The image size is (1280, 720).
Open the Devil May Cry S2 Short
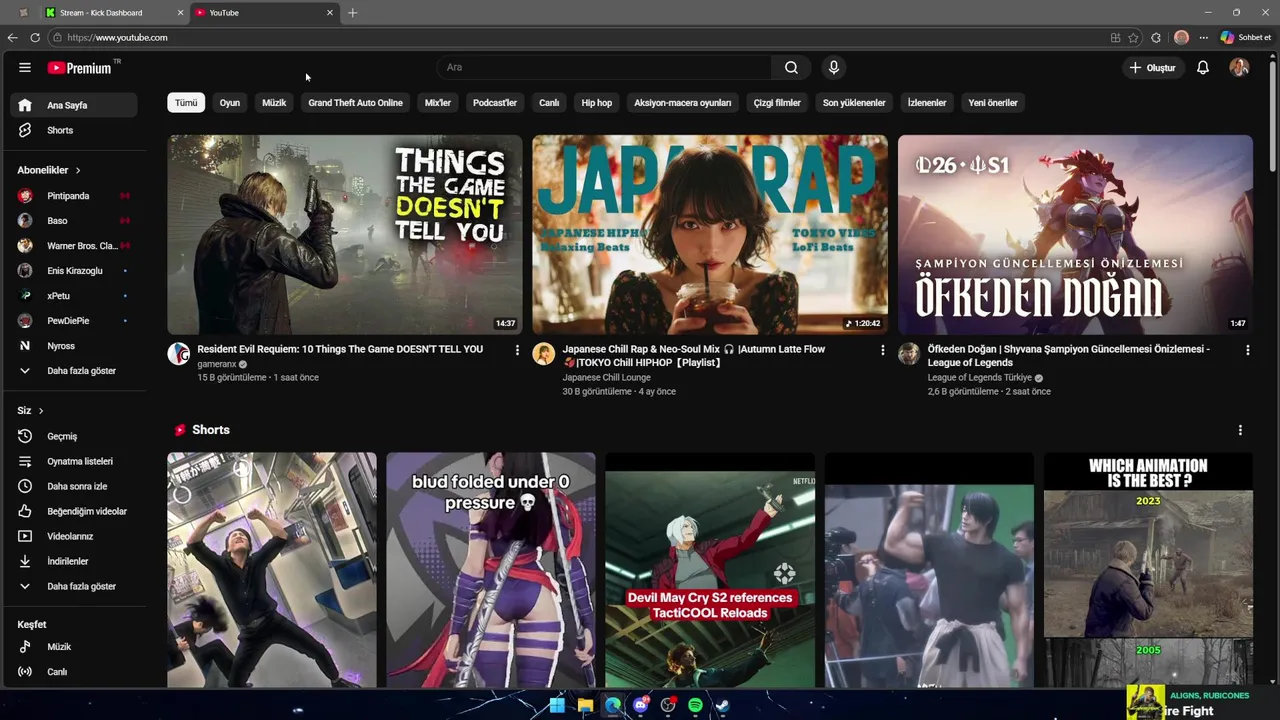point(710,570)
